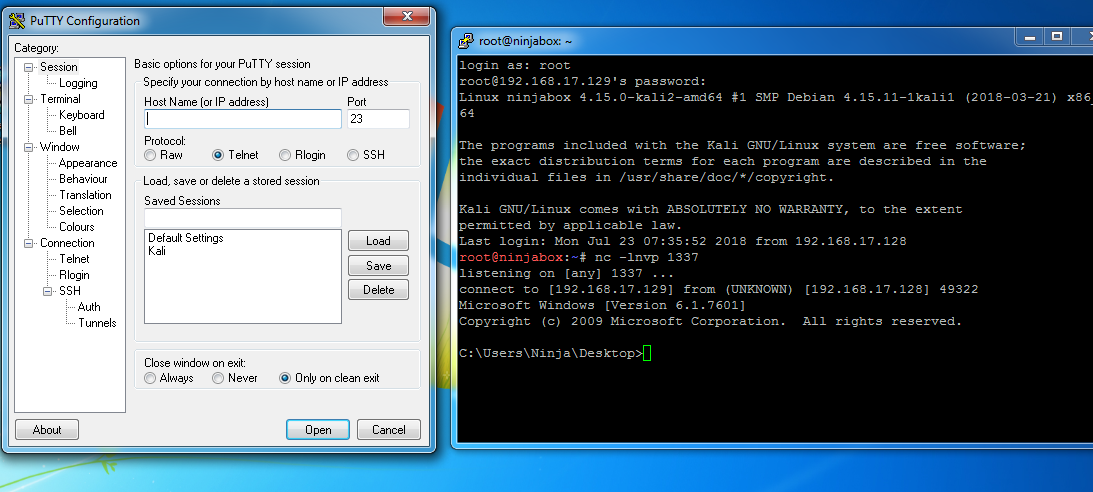The image size is (1093, 492).
Task: Open the Telnet item in category tree
Action: (74, 259)
